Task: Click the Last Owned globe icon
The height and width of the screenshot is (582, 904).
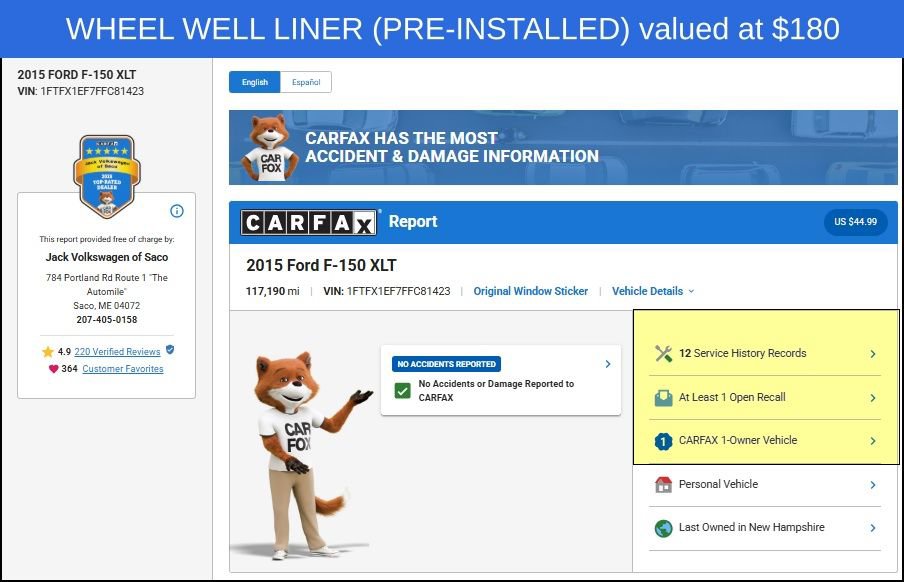Action: (x=664, y=528)
